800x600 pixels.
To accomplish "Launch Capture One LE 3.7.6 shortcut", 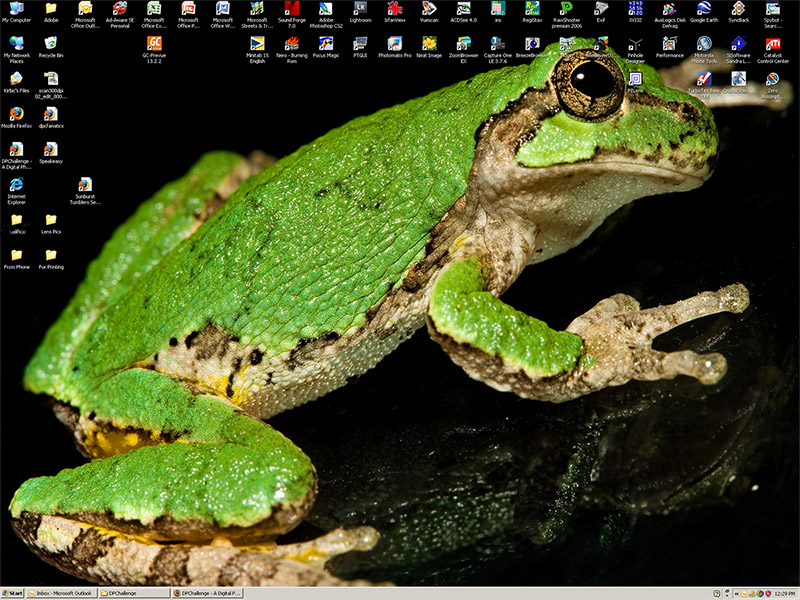I will click(498, 49).
